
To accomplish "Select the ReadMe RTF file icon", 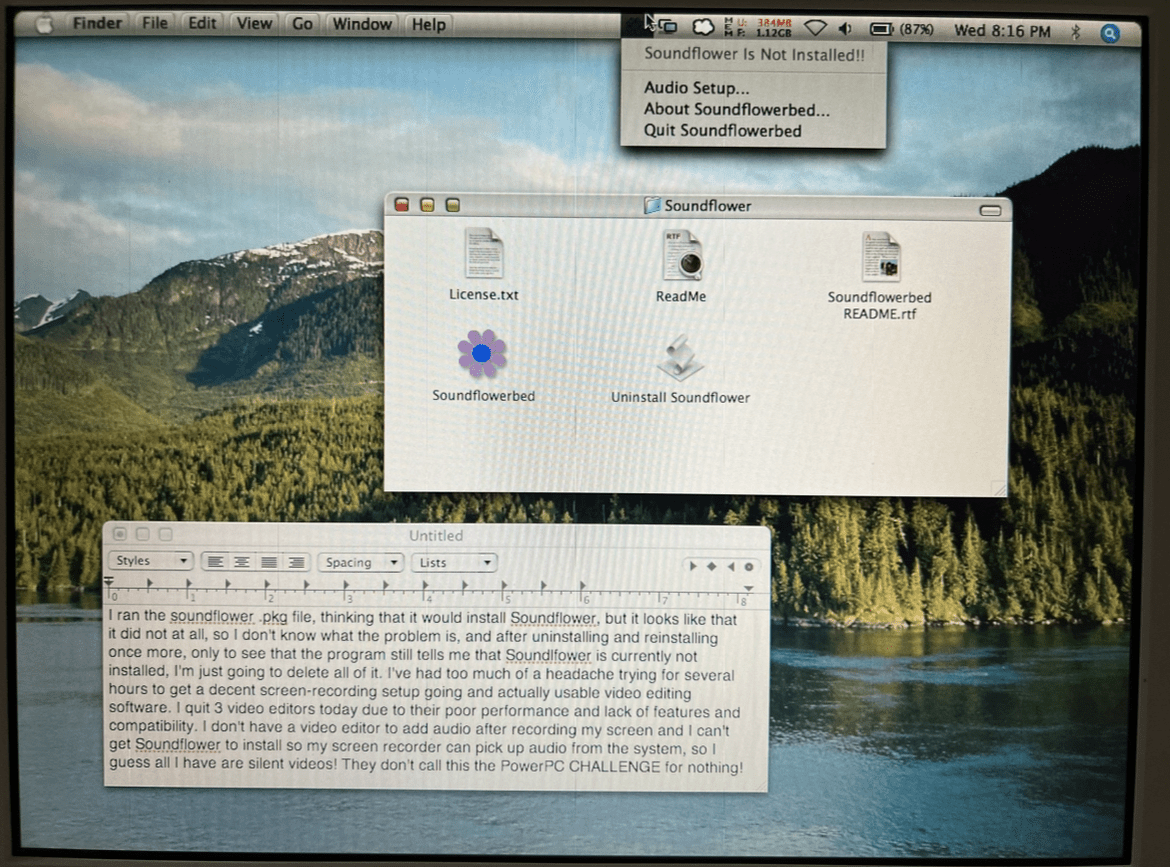I will [x=681, y=255].
